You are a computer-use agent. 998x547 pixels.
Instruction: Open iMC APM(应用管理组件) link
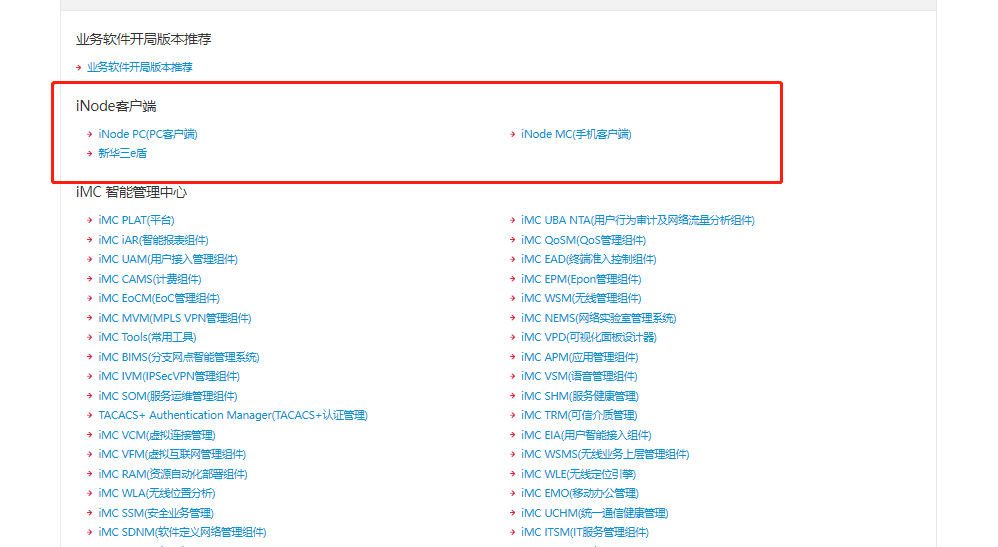(580, 357)
